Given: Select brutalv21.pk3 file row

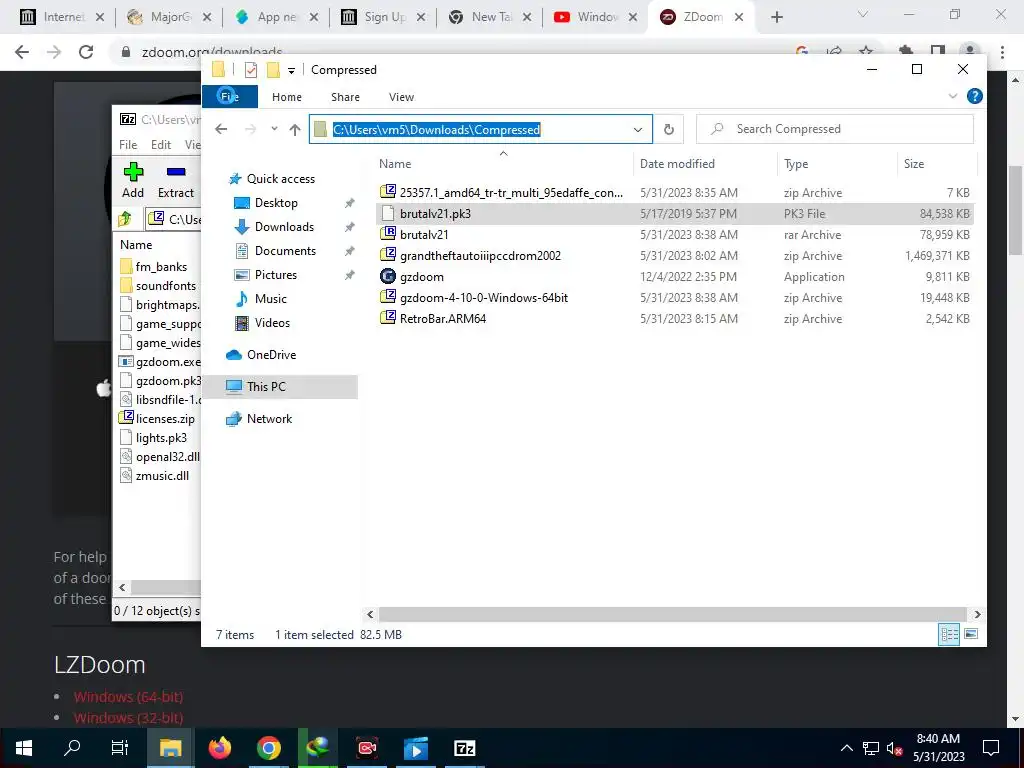Looking at the screenshot, I should click(x=675, y=214).
